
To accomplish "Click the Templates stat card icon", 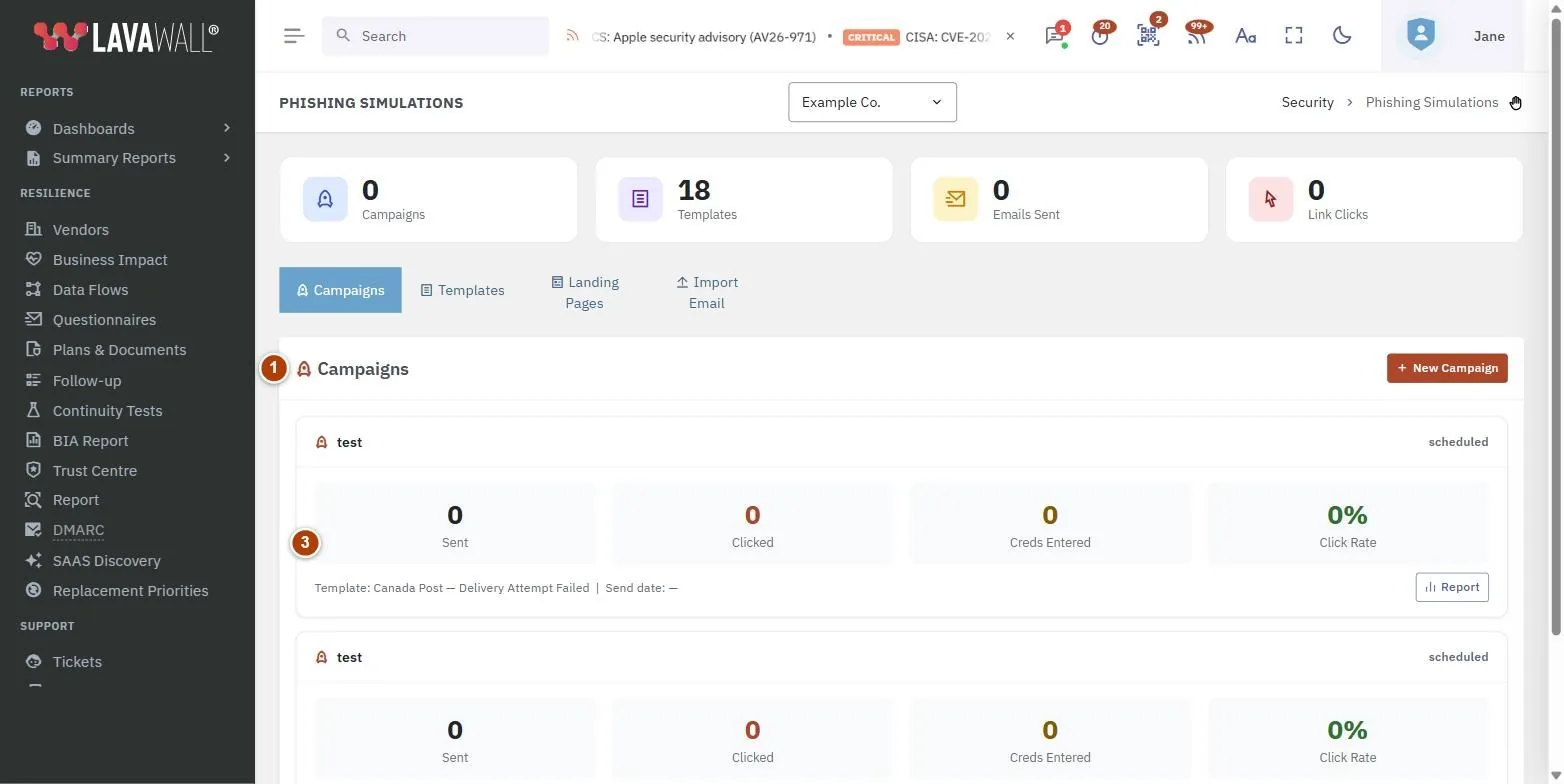I will pos(640,199).
